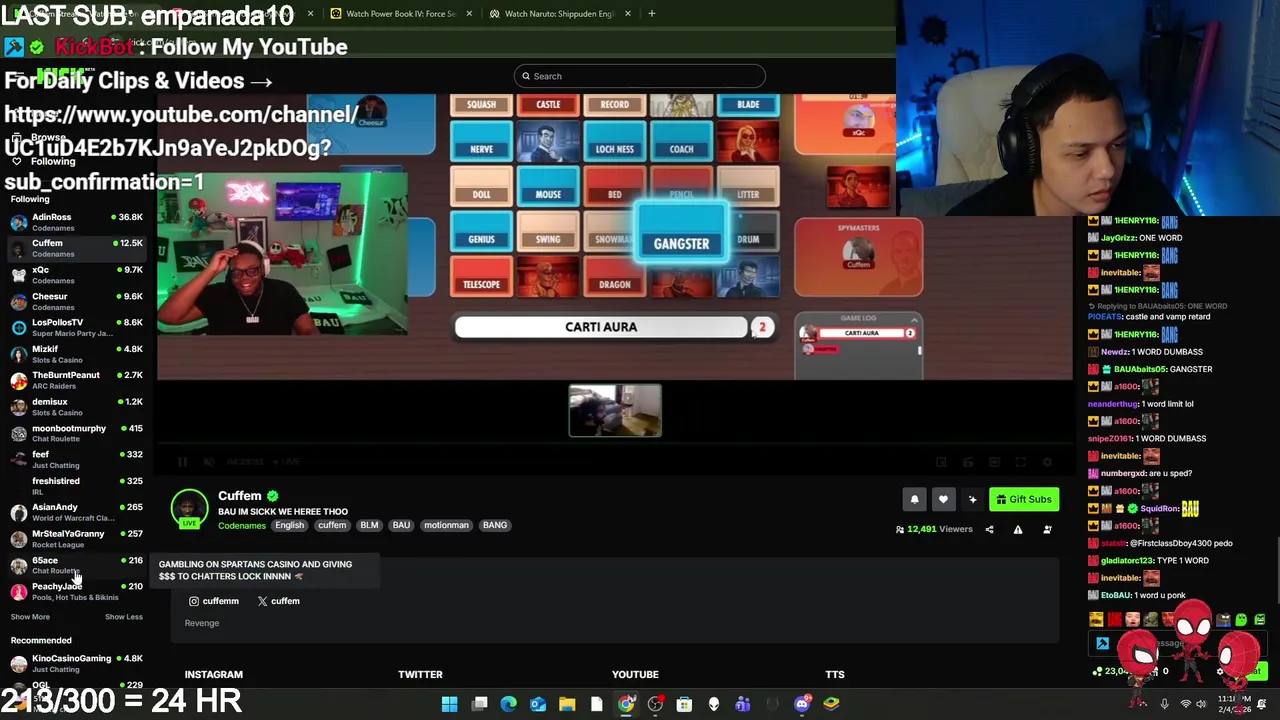Toggle the bell notifications for Cuffem
The height and width of the screenshot is (720, 1280).
(914, 499)
